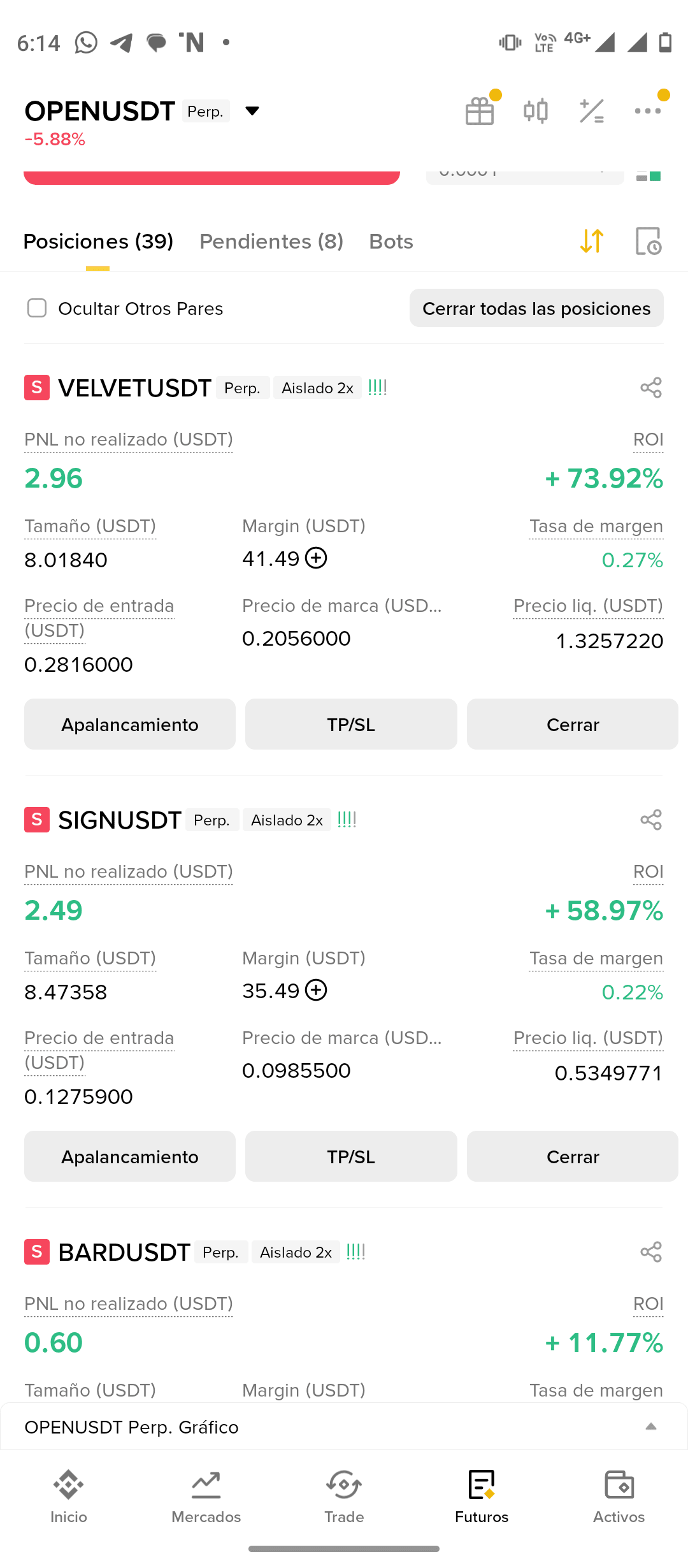Expand the OPENUSDT pair selector arrow
Screen dimensions: 688x1568
click(252, 112)
